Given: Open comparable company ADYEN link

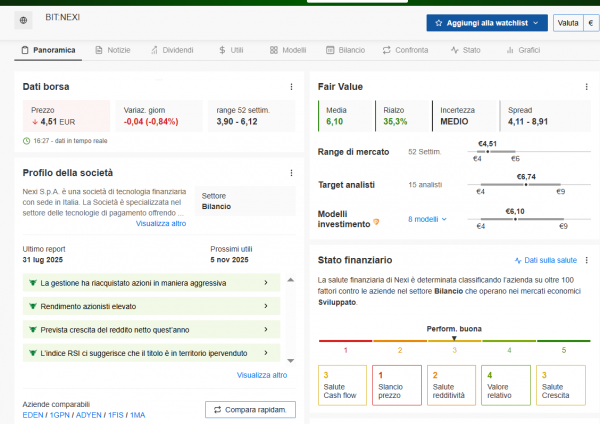Looking at the screenshot, I should tap(89, 415).
